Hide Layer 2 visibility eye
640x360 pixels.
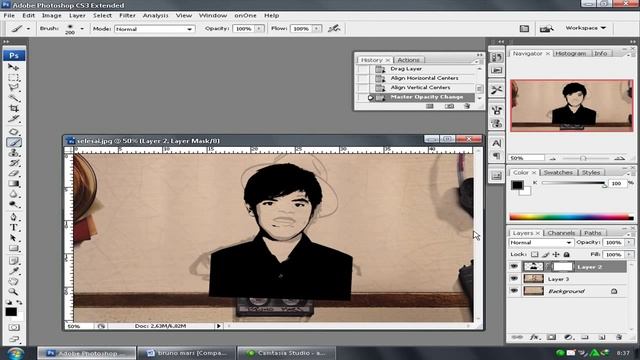tap(514, 267)
